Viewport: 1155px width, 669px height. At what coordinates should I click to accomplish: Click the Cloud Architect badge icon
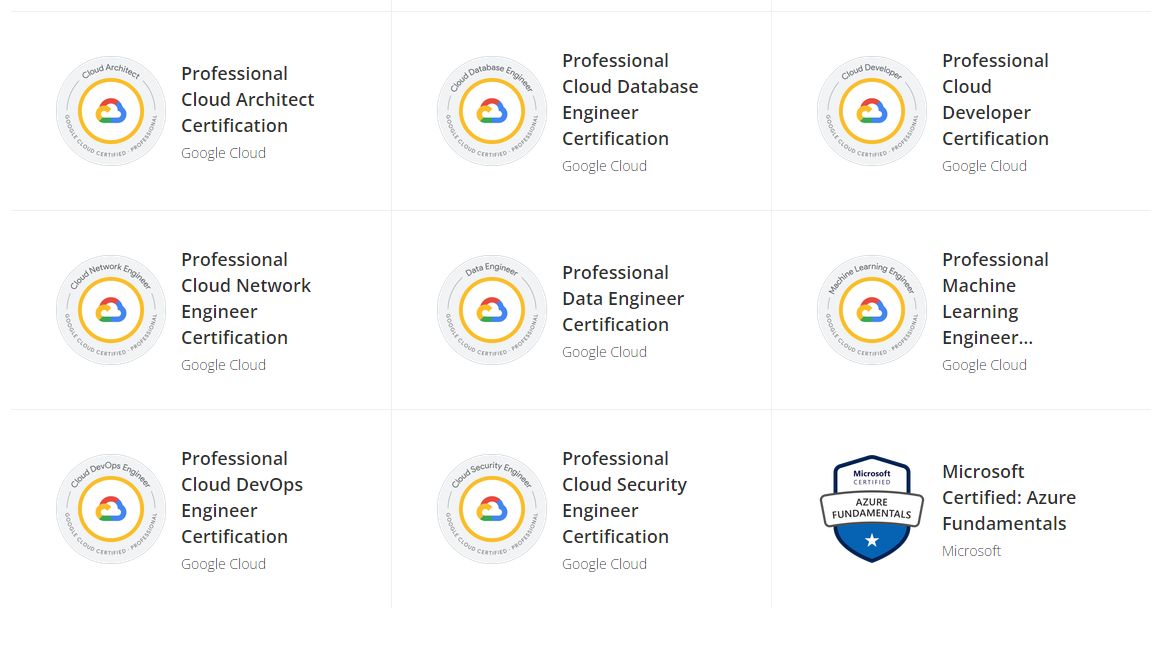[111, 110]
